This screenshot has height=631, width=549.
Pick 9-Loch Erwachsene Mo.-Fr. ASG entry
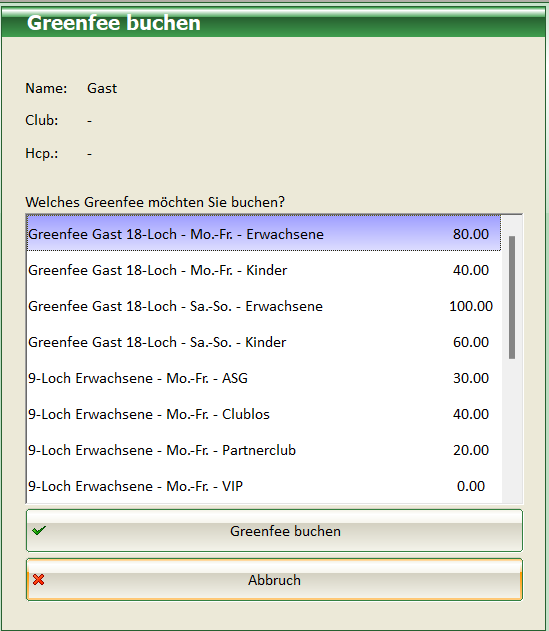coord(264,378)
